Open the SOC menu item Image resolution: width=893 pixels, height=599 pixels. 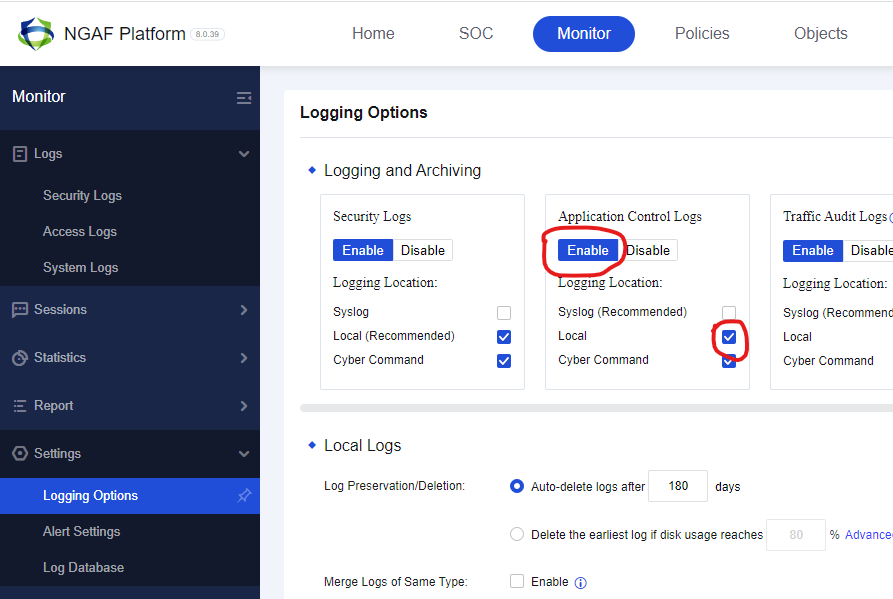[x=475, y=33]
